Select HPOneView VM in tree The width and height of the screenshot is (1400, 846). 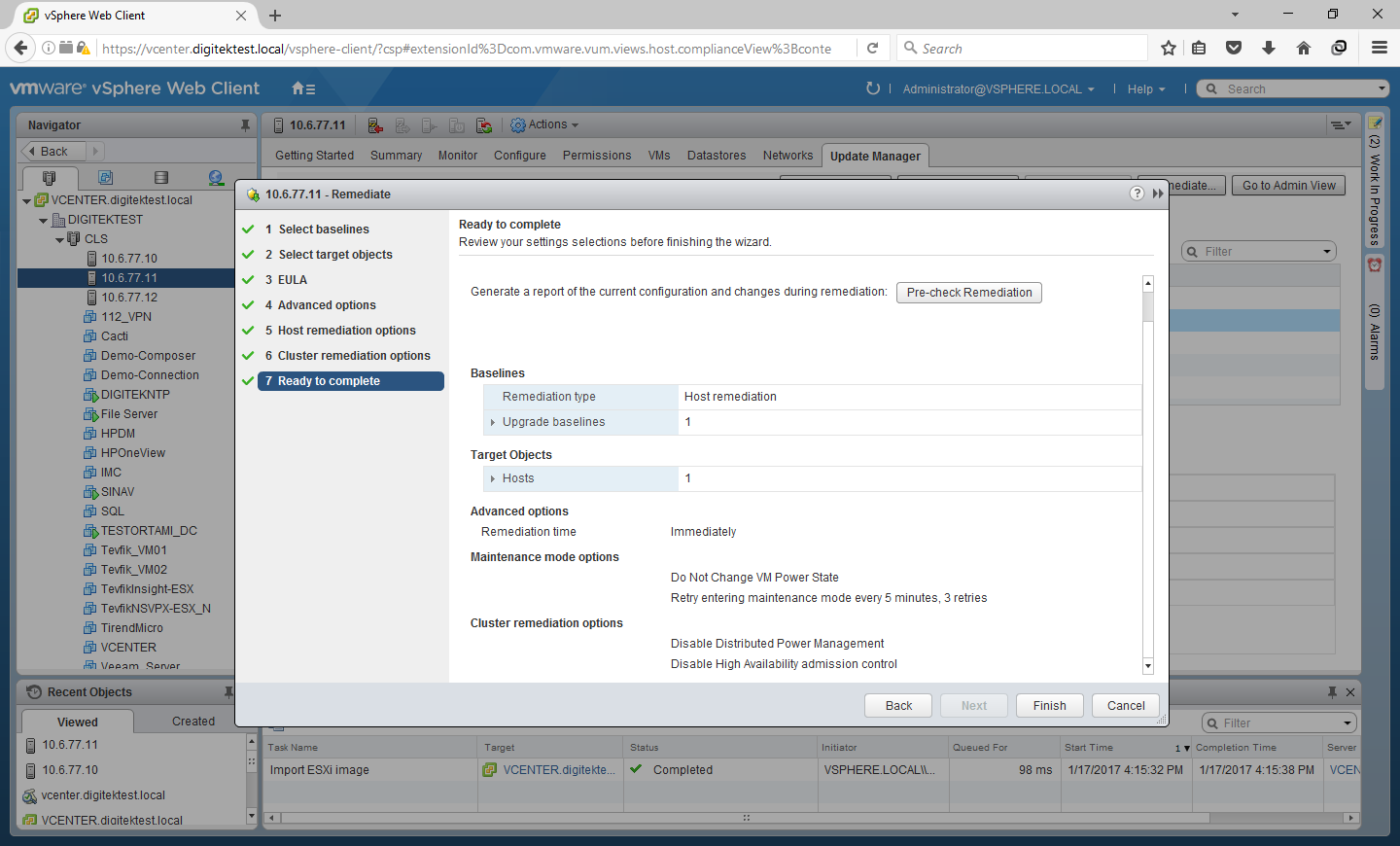pyautogui.click(x=132, y=453)
